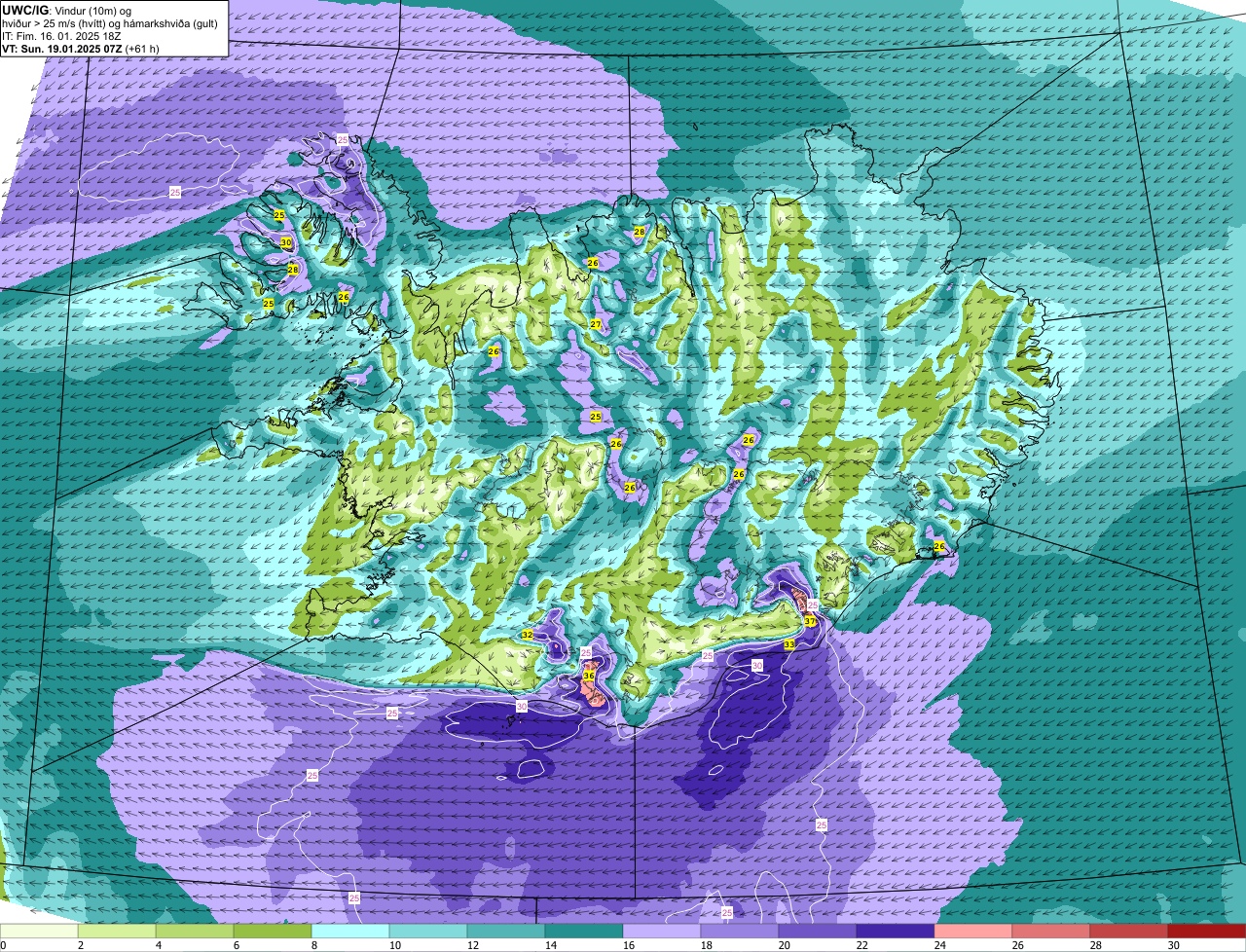
Task: Select the 10–12 m/s light teal legend swatch
Action: coord(428,931)
